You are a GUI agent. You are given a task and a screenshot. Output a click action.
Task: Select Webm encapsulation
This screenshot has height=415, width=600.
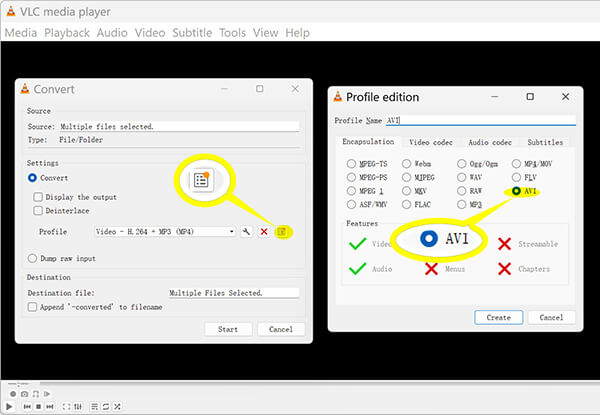406,164
